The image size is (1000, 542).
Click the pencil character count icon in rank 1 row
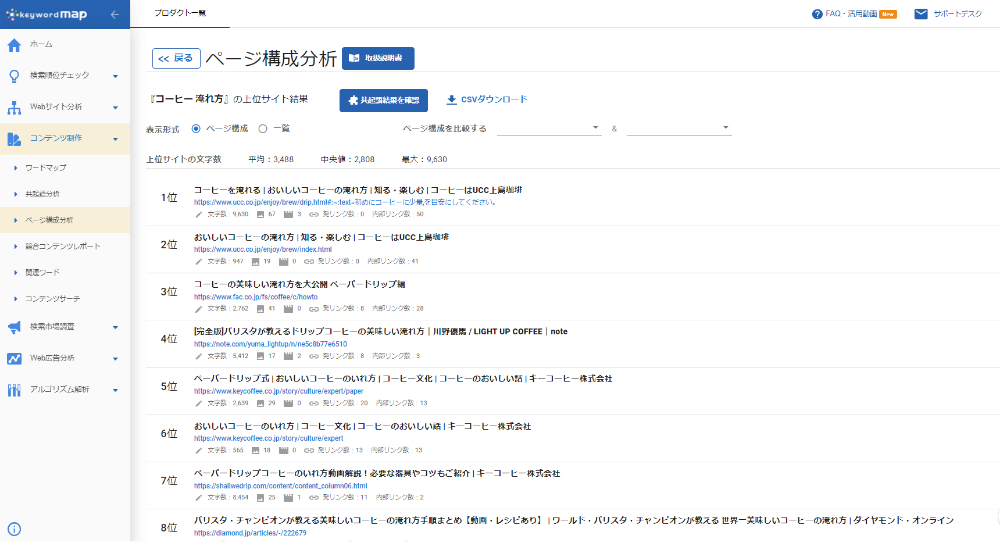(x=198, y=215)
